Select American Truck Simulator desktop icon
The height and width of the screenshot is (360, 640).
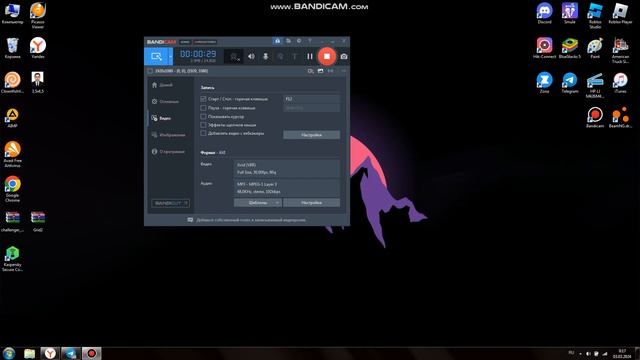click(x=620, y=50)
